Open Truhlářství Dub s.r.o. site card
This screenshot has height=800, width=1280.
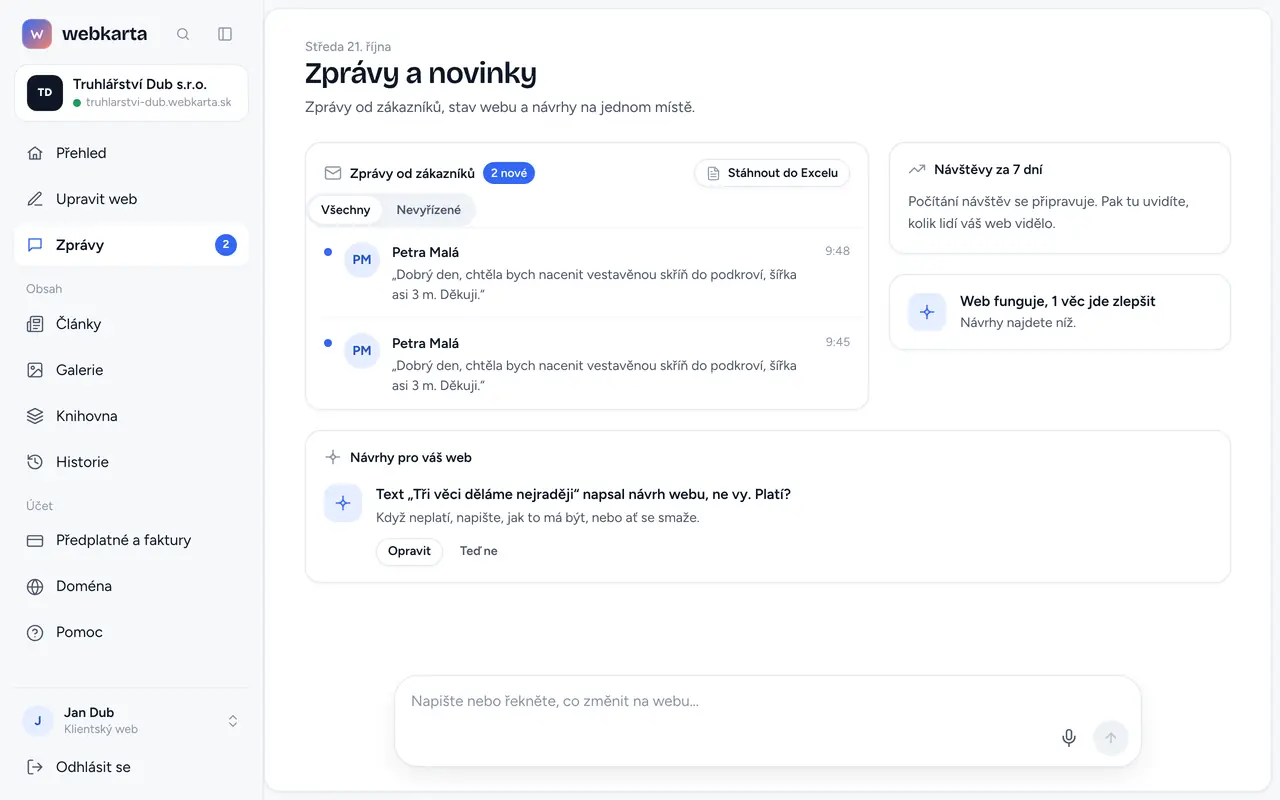pyautogui.click(x=131, y=93)
